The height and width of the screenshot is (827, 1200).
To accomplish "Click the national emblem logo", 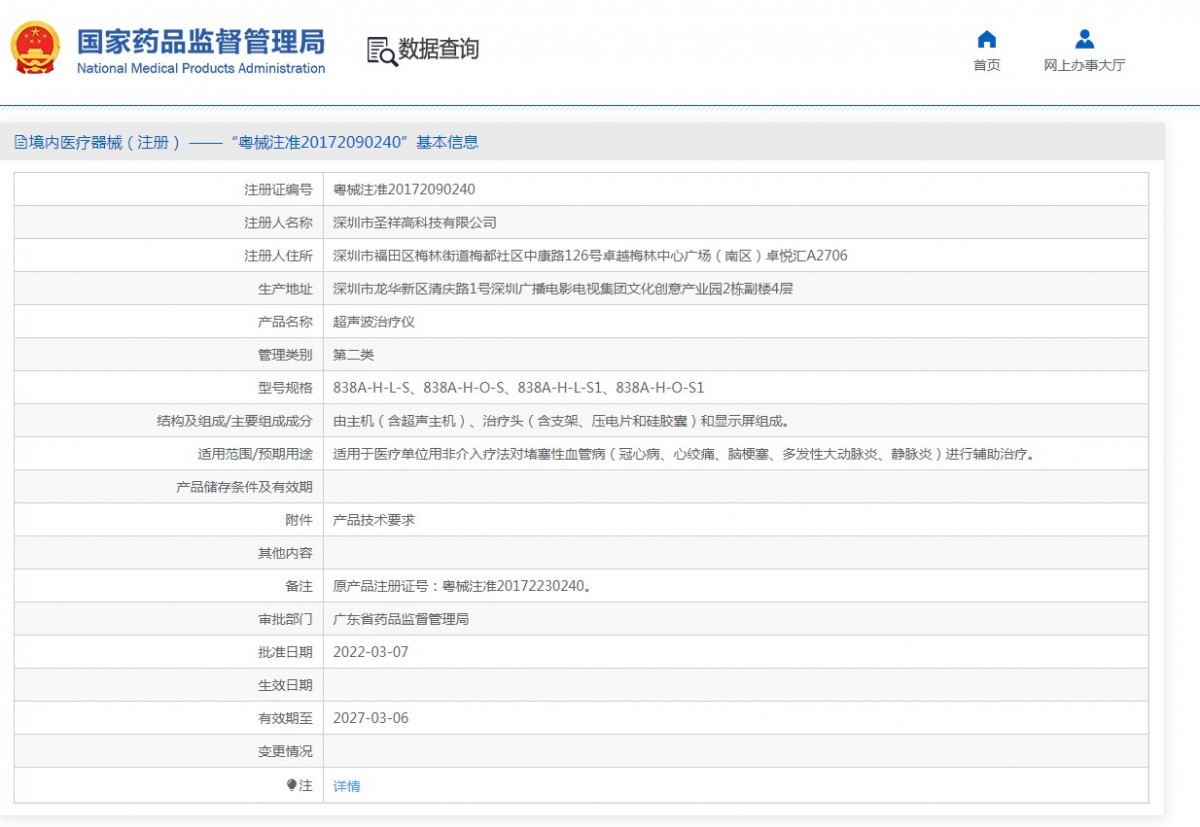I will pos(35,48).
